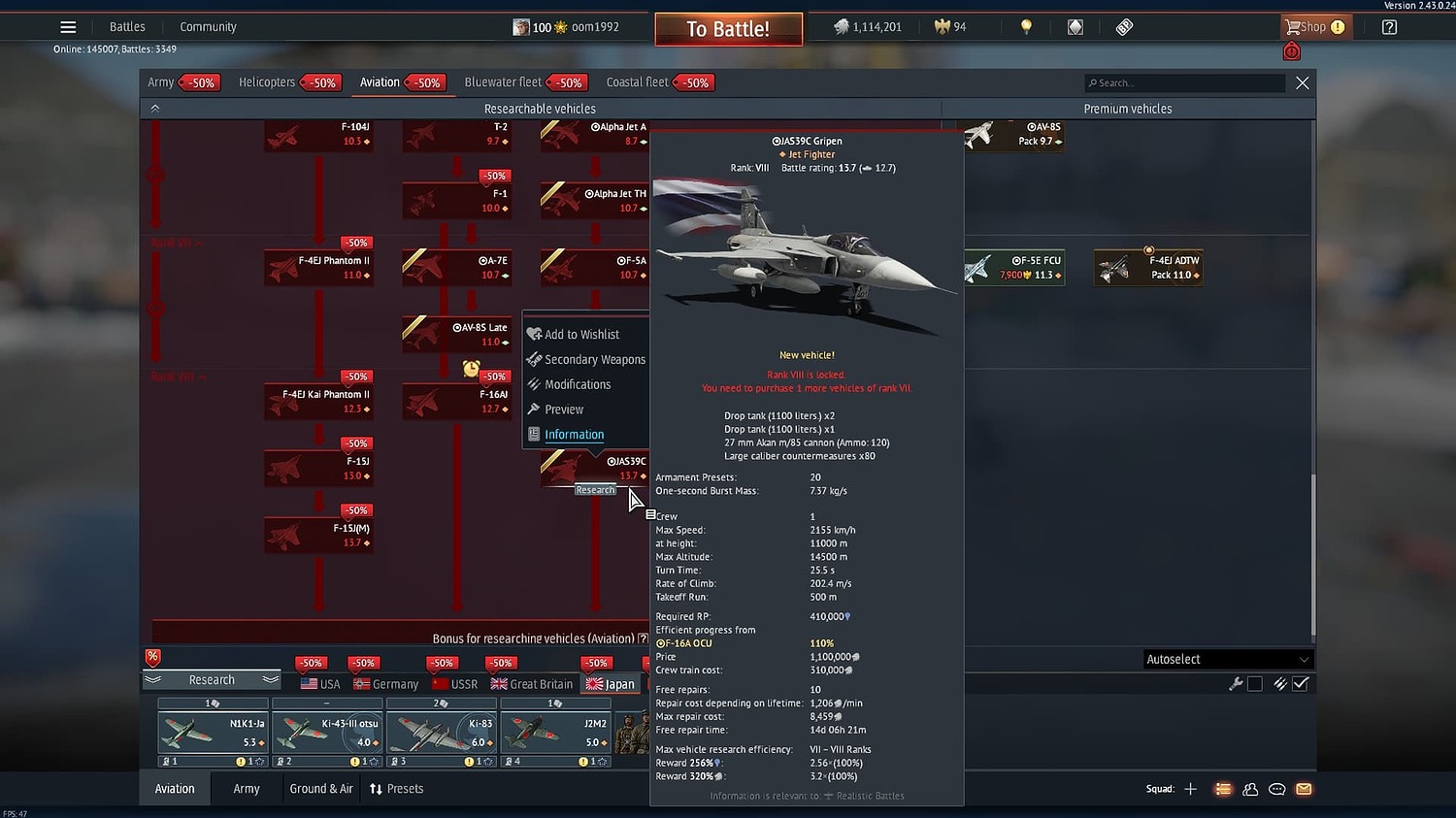Select Information in the context menu
The height and width of the screenshot is (818, 1456).
pos(573,434)
